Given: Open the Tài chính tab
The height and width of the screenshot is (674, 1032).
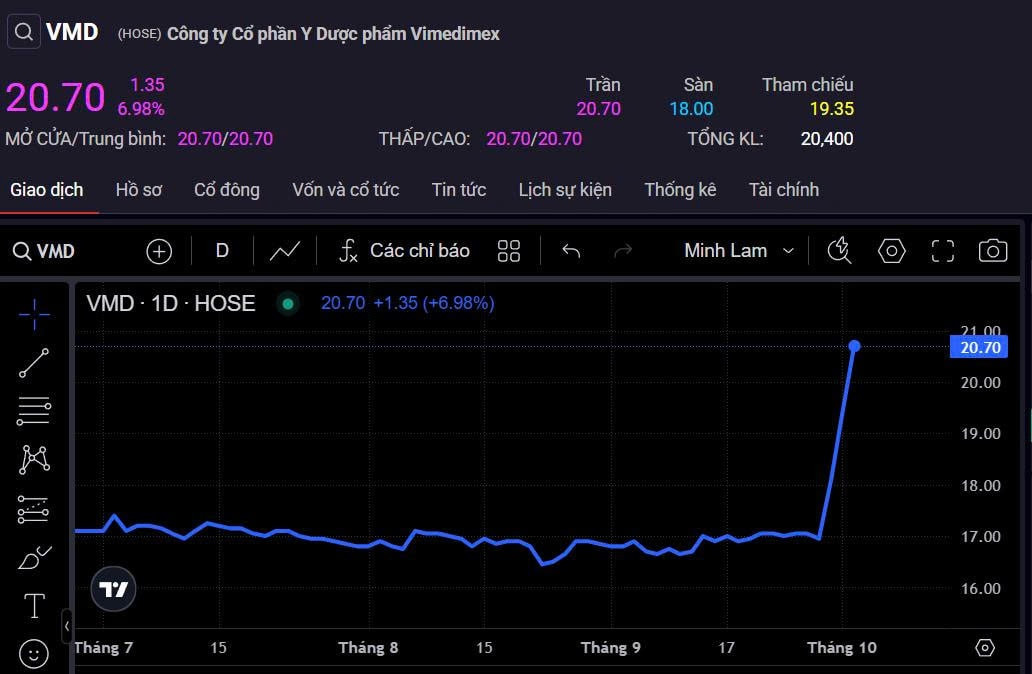Looking at the screenshot, I should (x=783, y=190).
